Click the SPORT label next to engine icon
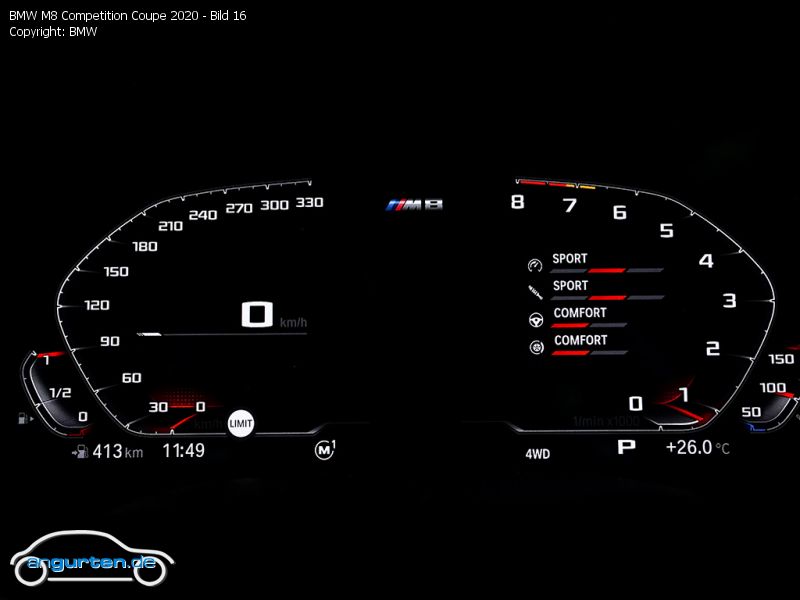Image resolution: width=800 pixels, height=600 pixels. pyautogui.click(x=570, y=259)
